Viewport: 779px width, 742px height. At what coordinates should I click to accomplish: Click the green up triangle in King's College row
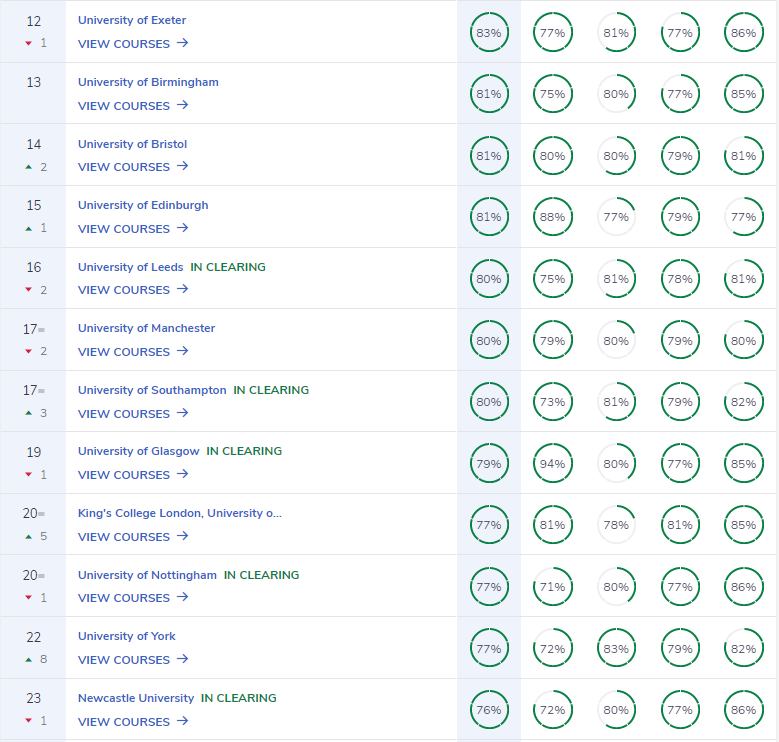point(29,536)
